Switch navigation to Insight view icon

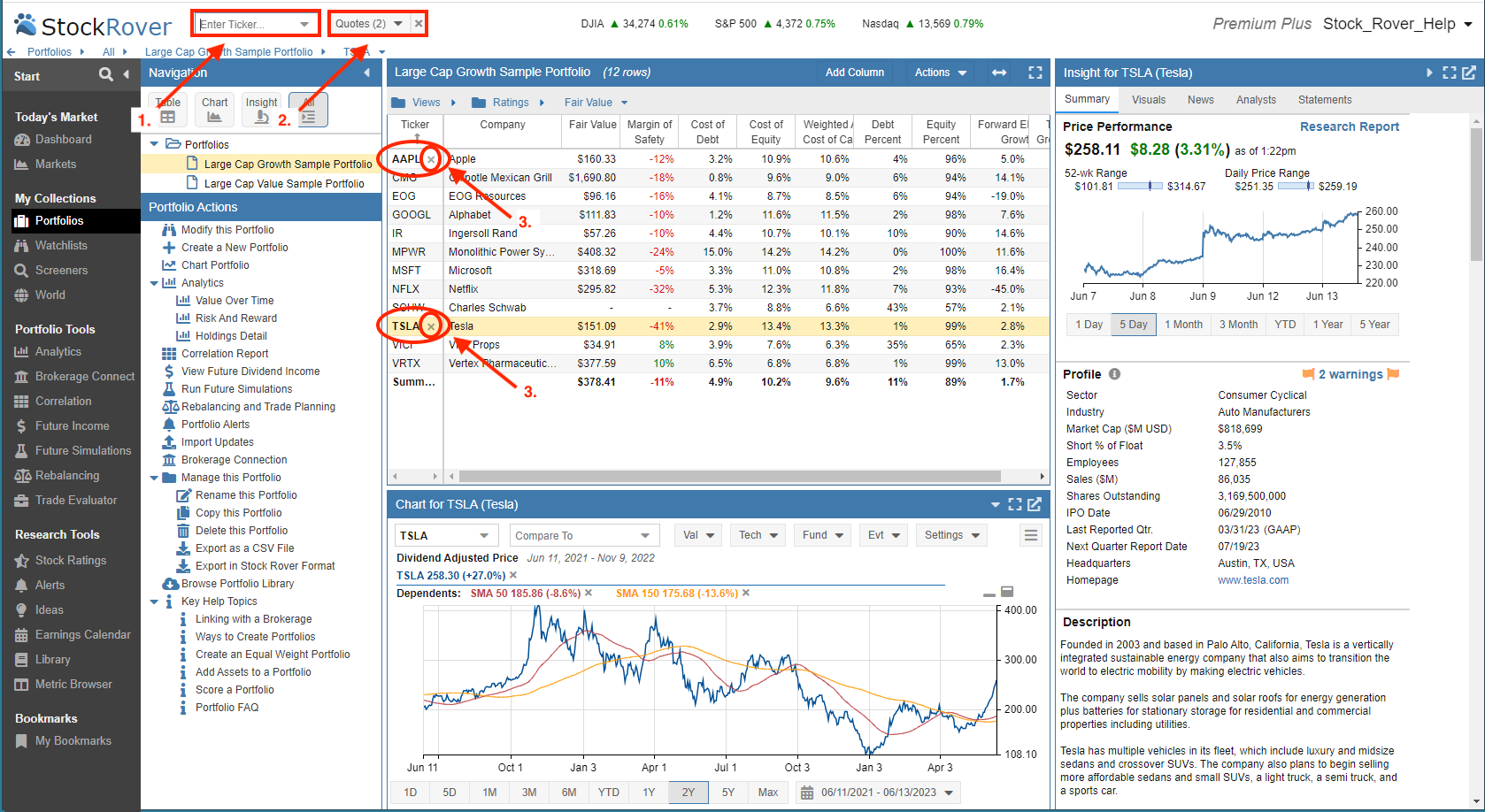[261, 110]
